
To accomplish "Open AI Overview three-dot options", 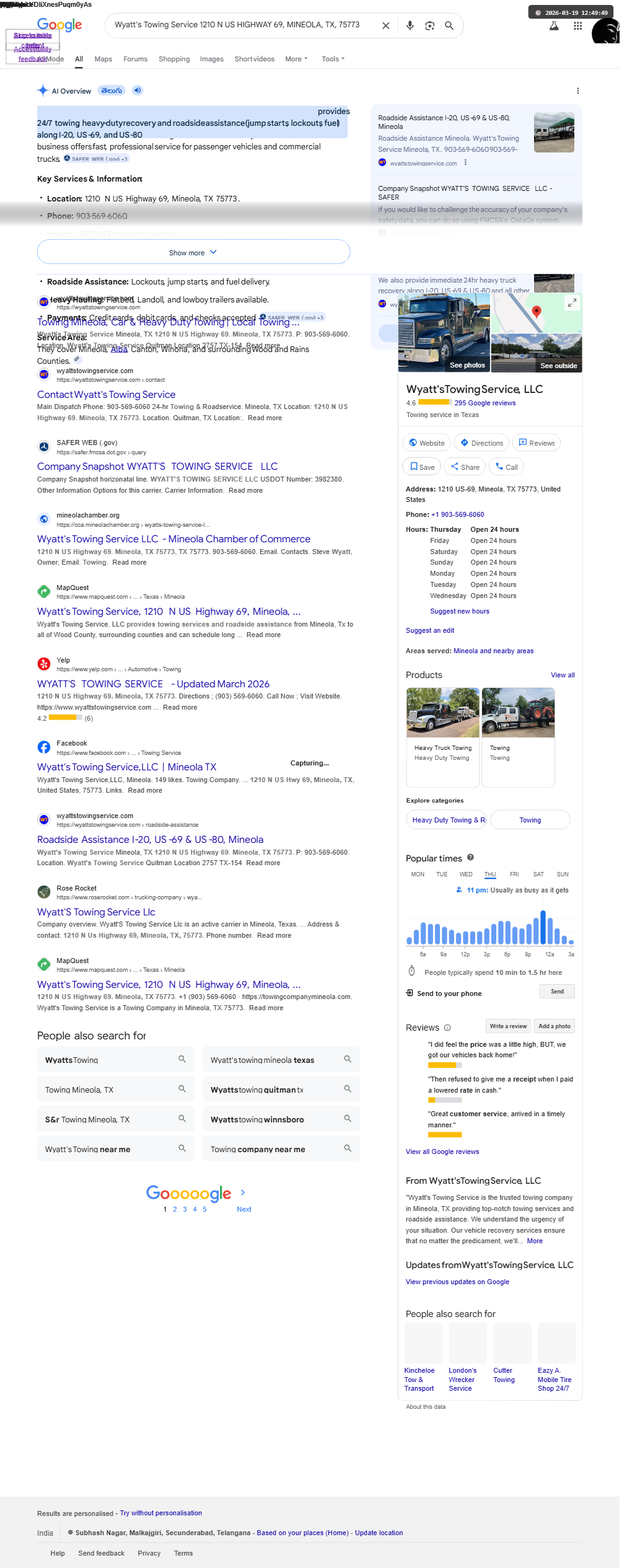I will pos(578,90).
